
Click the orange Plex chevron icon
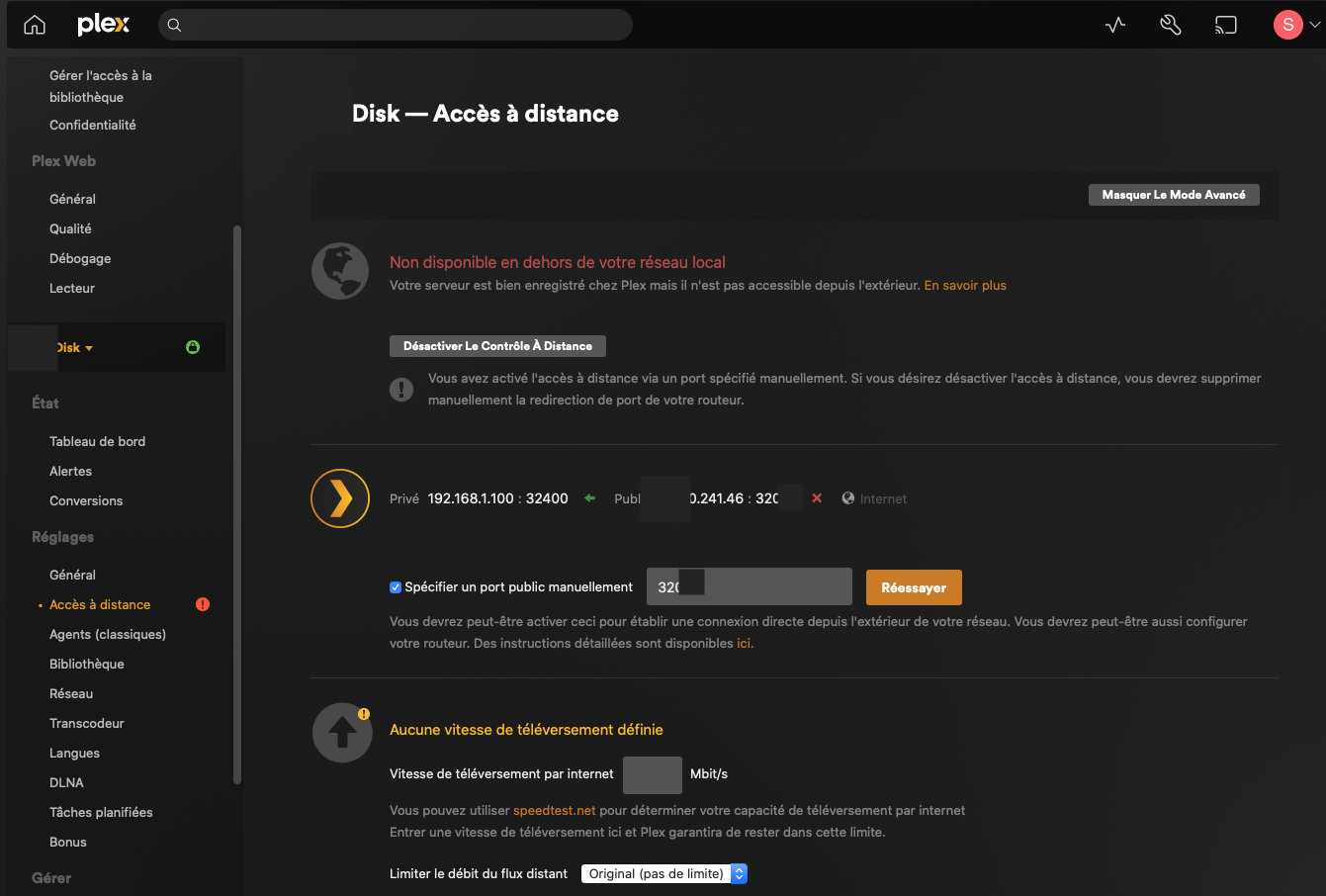pyautogui.click(x=340, y=498)
